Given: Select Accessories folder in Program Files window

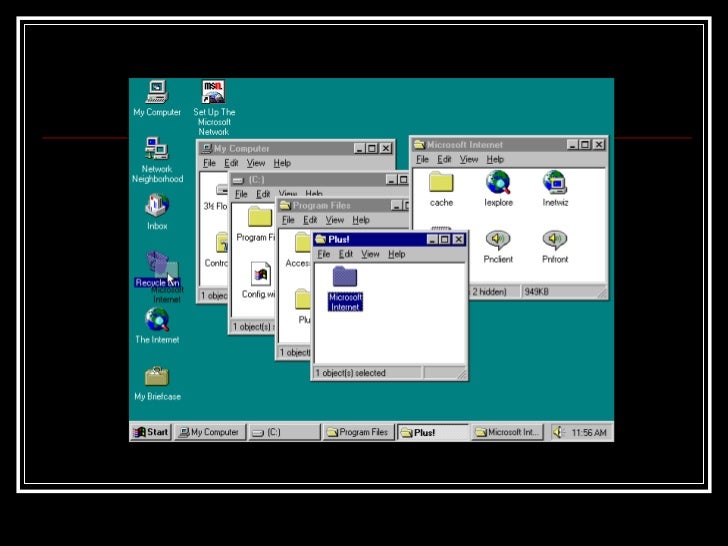Looking at the screenshot, I should click(299, 251).
